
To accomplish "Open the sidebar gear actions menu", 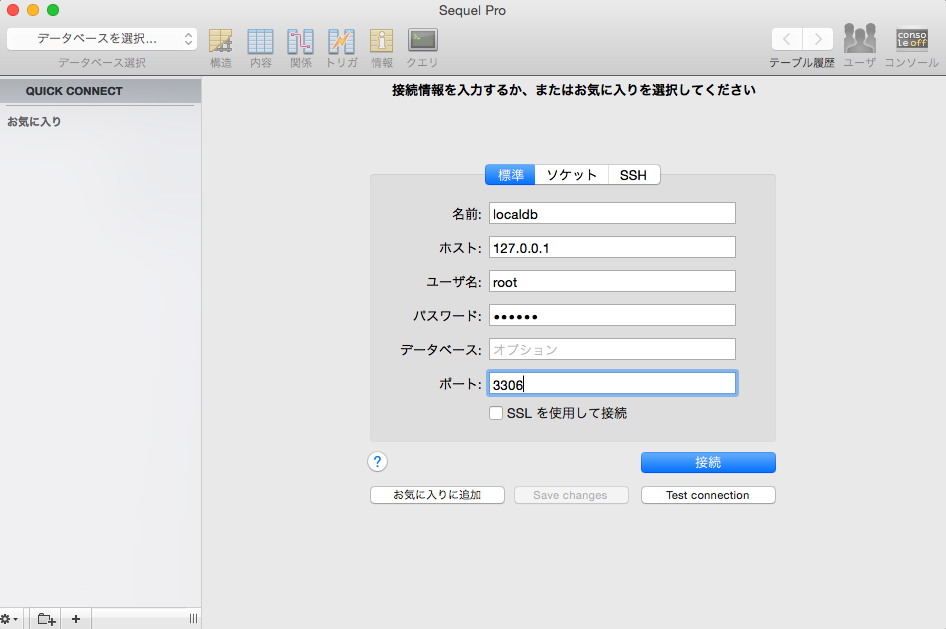I will pos(8,619).
